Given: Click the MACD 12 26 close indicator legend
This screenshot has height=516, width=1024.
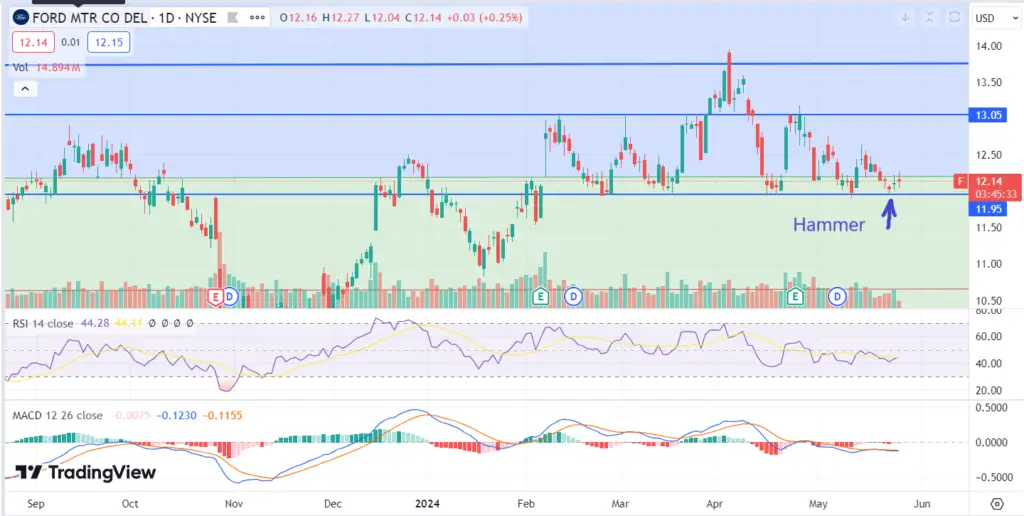Looking at the screenshot, I should (x=57, y=415).
